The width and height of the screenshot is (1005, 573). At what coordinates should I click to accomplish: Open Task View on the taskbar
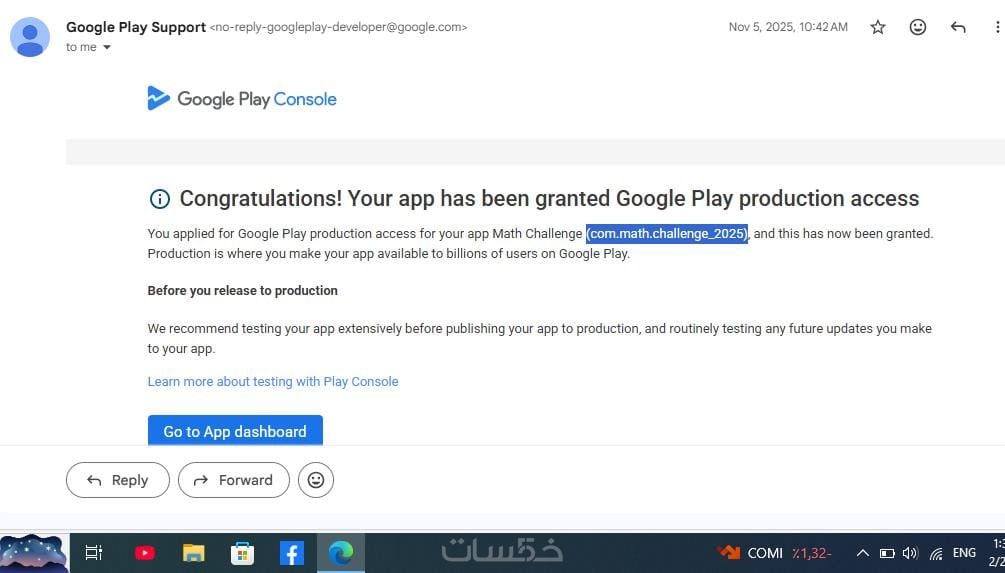click(x=93, y=553)
